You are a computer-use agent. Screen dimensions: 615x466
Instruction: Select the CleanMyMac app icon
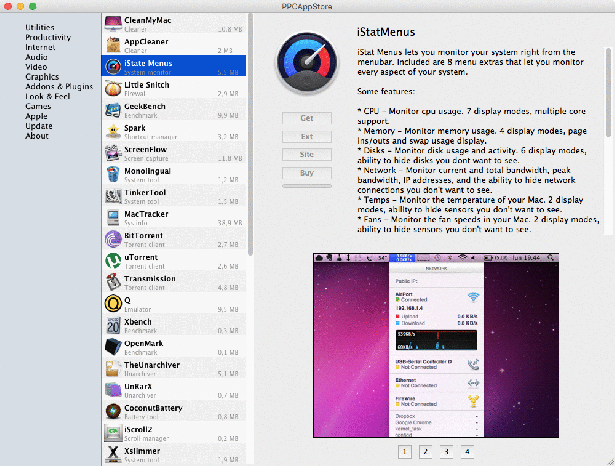[x=113, y=23]
